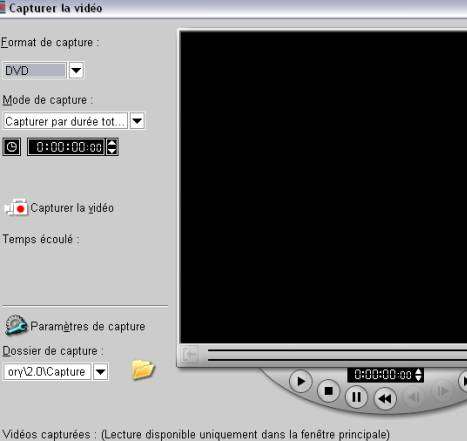
Task: Increase capture duration with the up stepper arrow
Action: [x=112, y=143]
